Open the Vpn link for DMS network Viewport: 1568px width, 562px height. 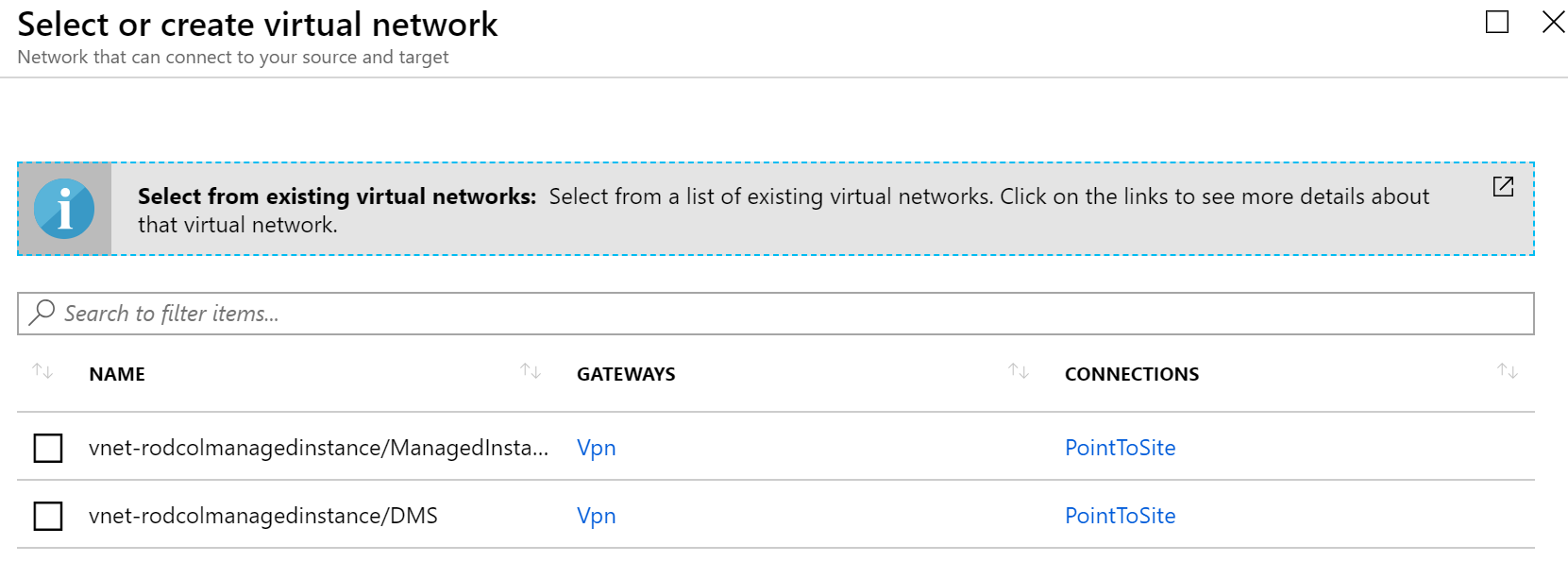596,516
